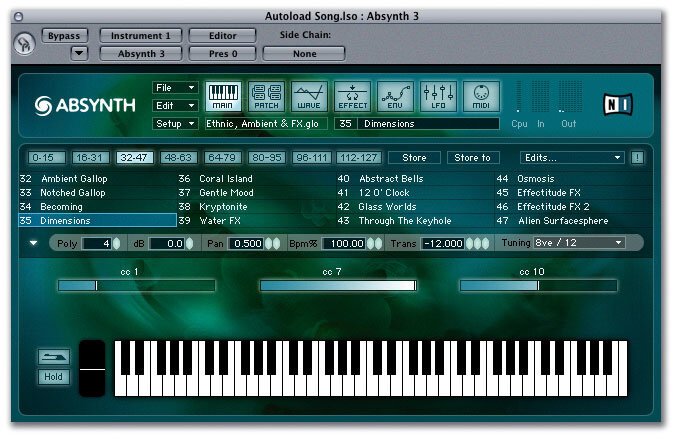The width and height of the screenshot is (673, 435).
Task: Click the cc 1 slider
Action: [136, 285]
